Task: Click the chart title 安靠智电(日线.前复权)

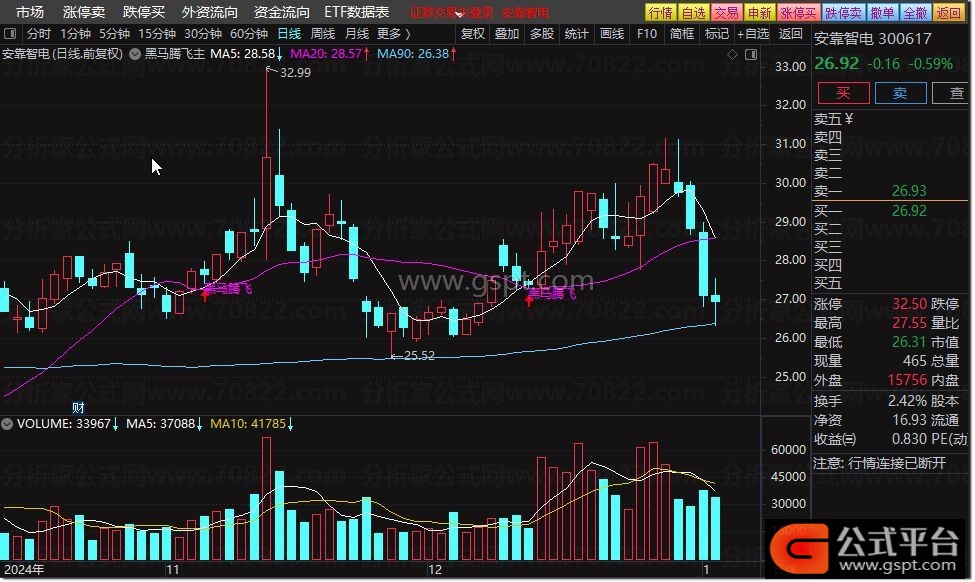Action: coord(63,54)
